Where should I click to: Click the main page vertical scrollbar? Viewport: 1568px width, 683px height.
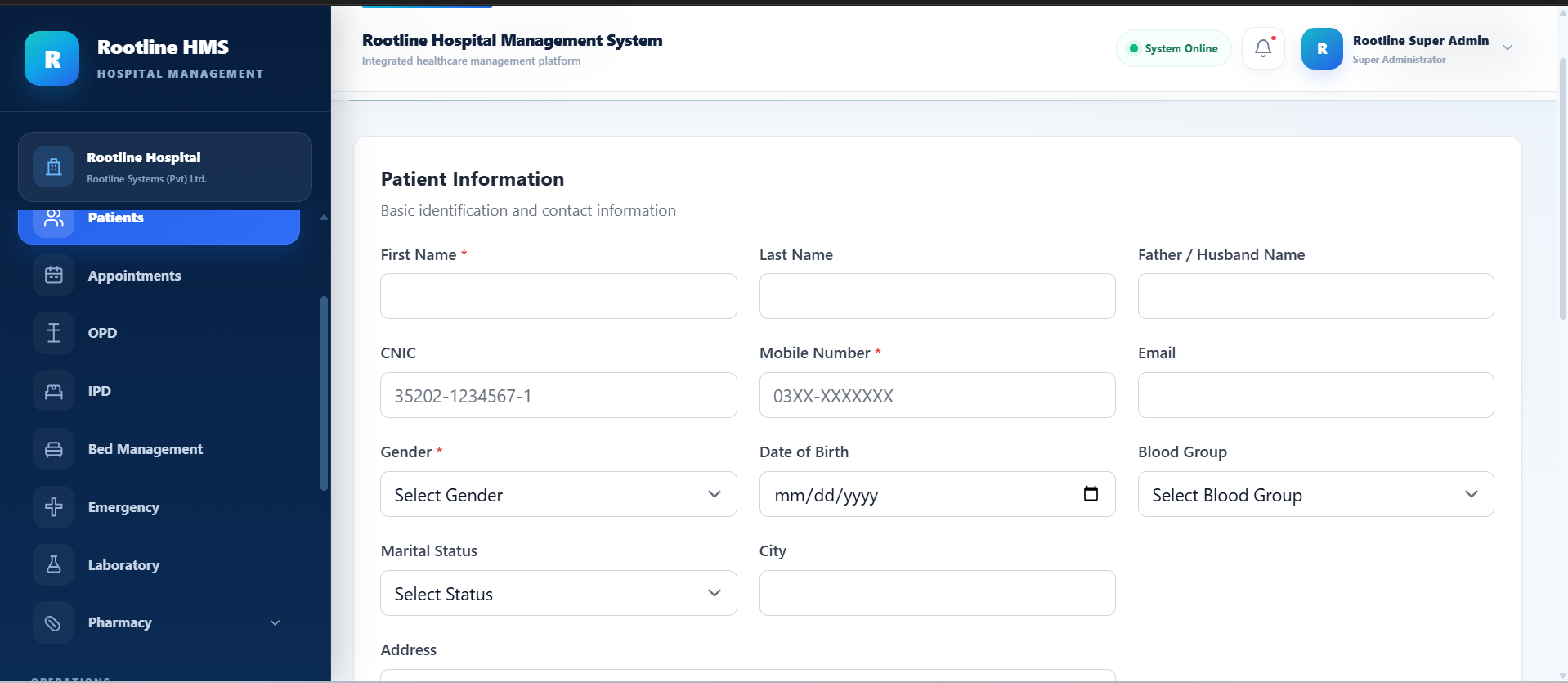point(1563,188)
